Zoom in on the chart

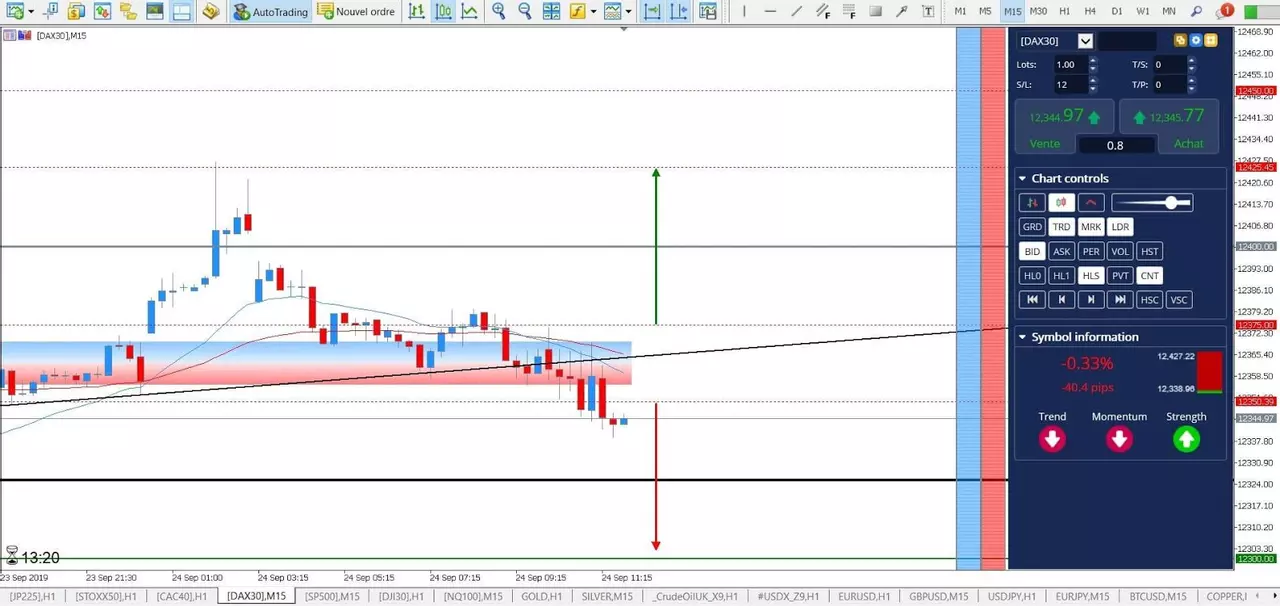pyautogui.click(x=498, y=12)
